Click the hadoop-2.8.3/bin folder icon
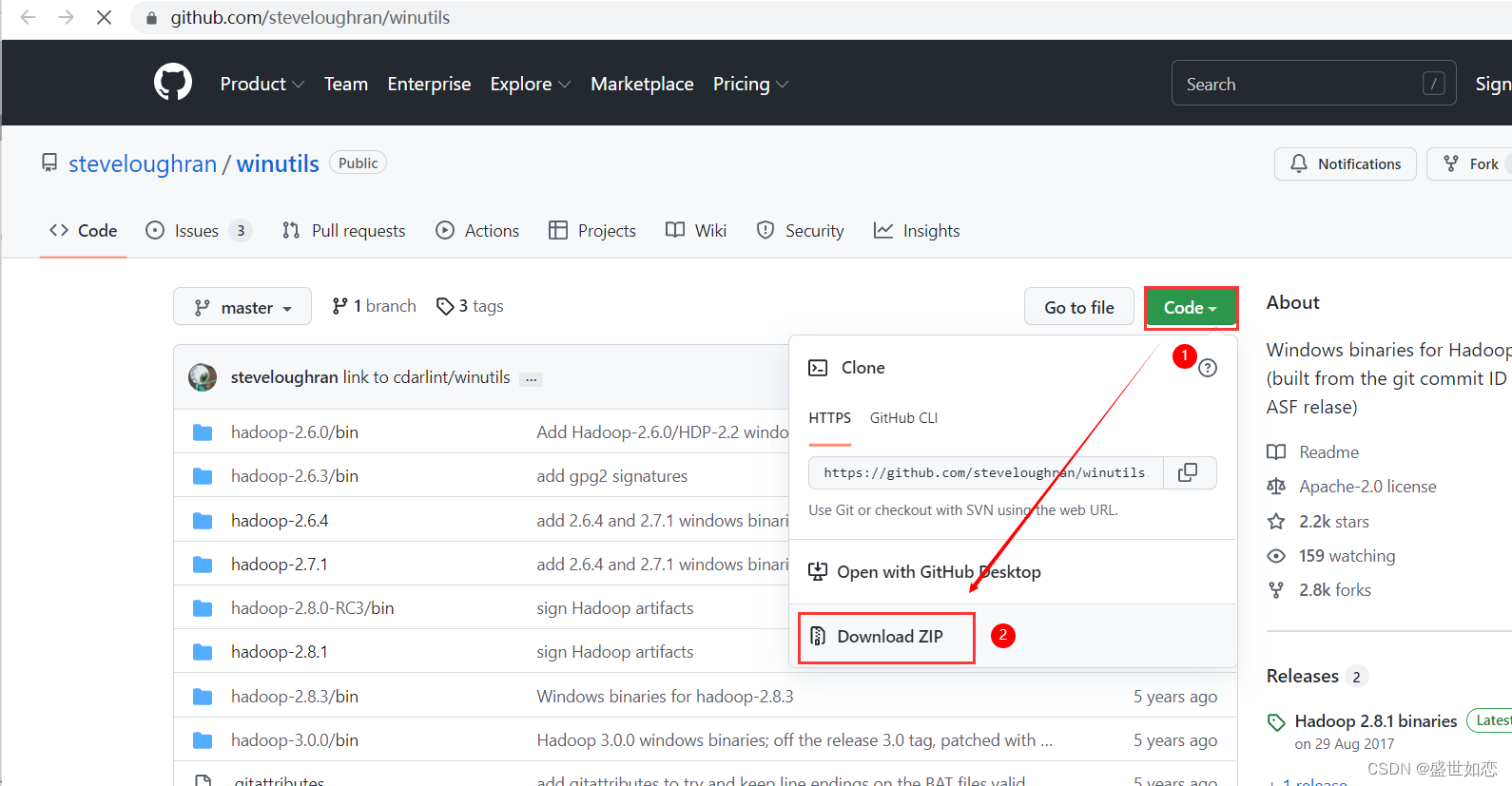Screen dimensions: 1512x786 [203, 697]
